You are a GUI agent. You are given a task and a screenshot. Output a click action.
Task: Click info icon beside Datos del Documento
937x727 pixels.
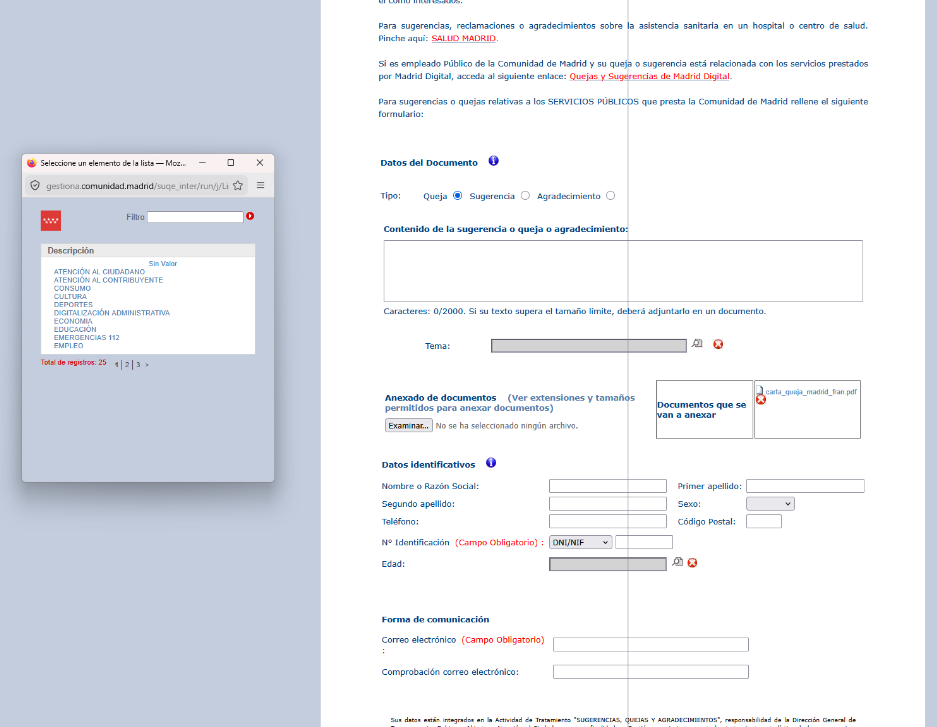pos(493,161)
